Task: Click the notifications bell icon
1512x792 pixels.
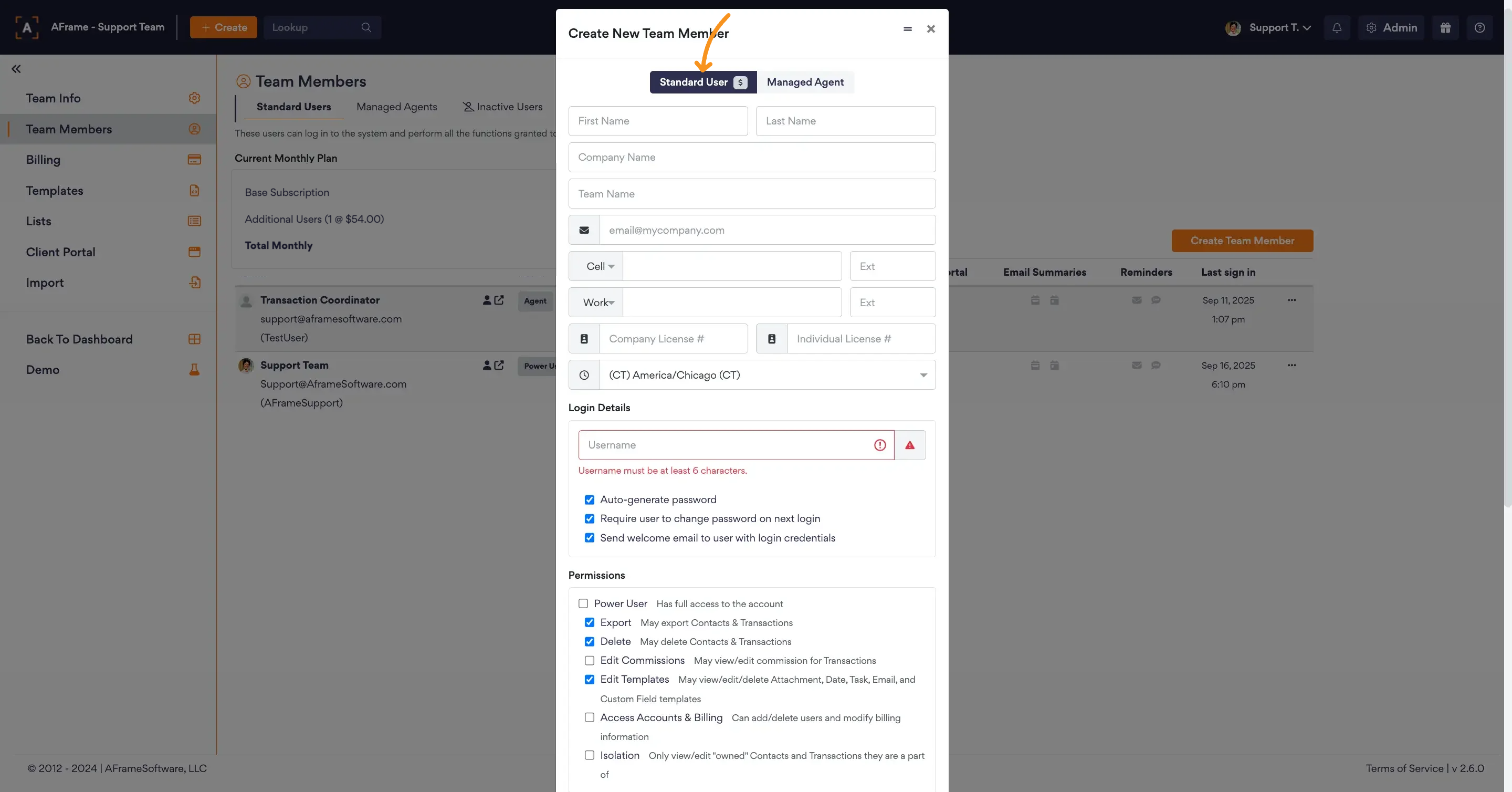Action: click(x=1337, y=28)
